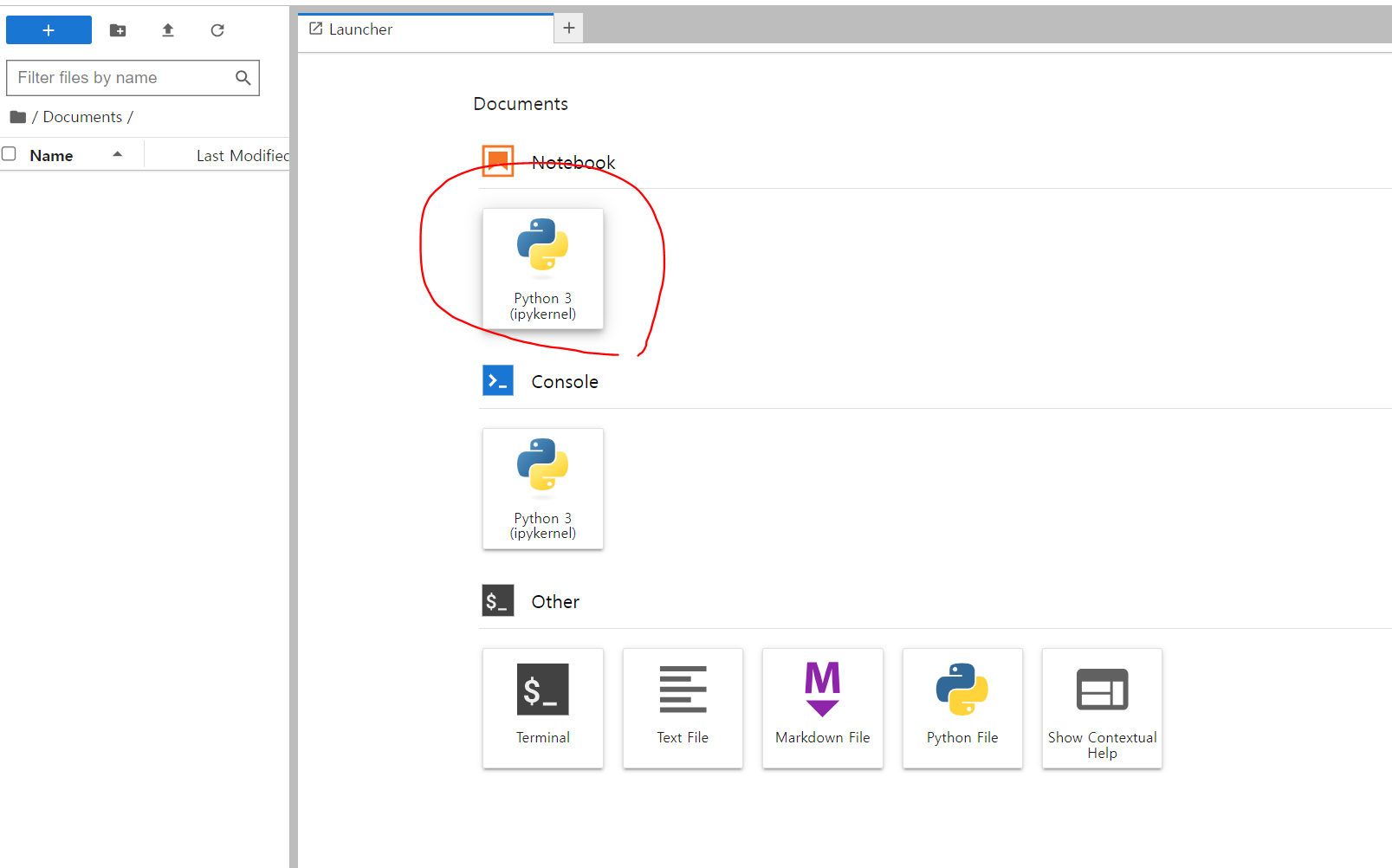This screenshot has width=1392, height=868.
Task: Click the orange Notebook section icon
Action: [x=498, y=161]
